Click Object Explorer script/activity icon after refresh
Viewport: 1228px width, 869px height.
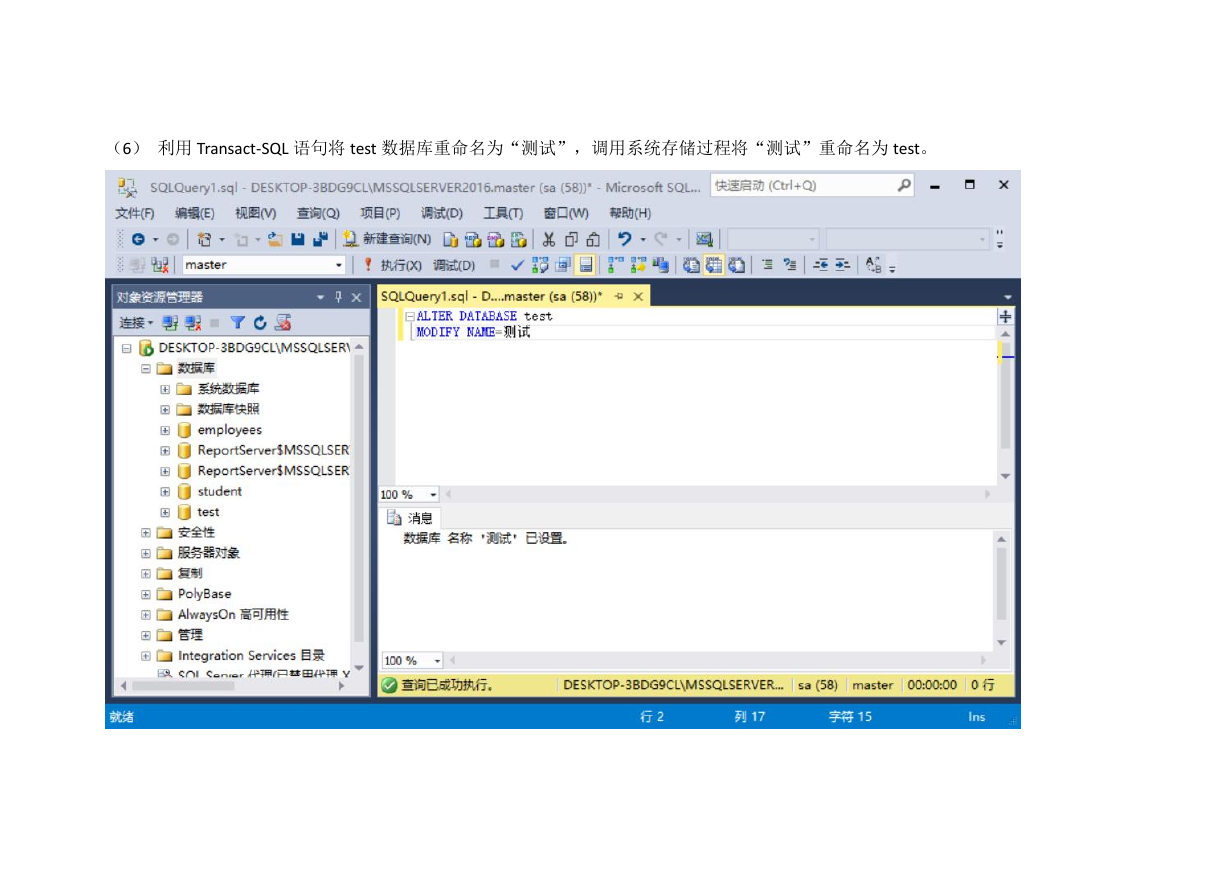point(283,322)
